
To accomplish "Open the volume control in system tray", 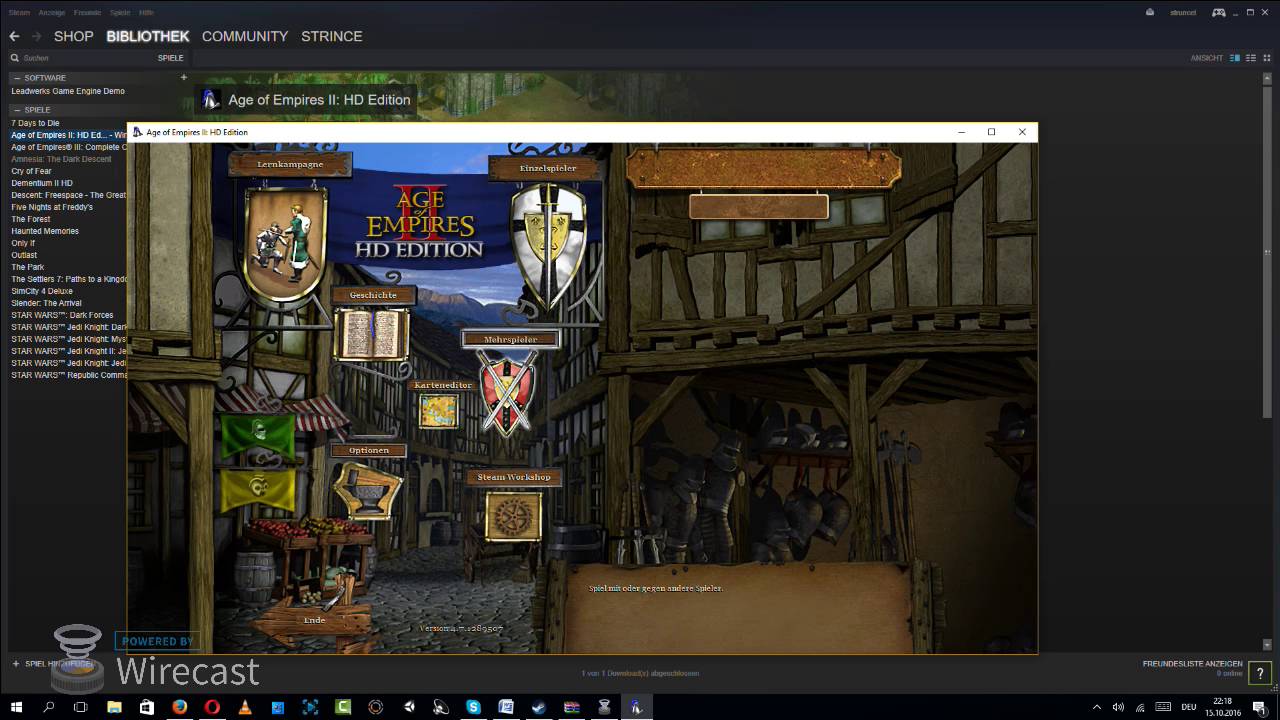I will coord(1118,707).
